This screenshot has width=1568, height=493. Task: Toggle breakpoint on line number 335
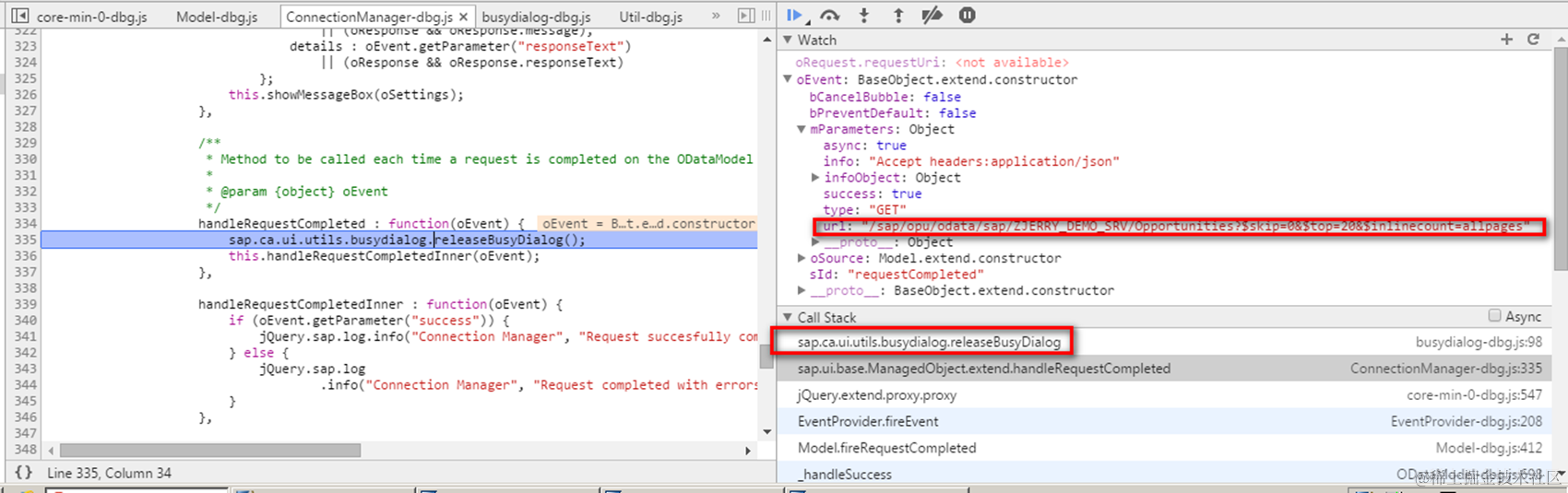pos(25,240)
